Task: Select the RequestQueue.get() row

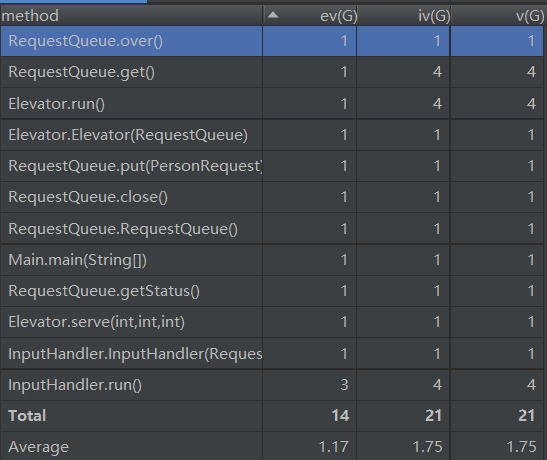Action: tap(272, 72)
